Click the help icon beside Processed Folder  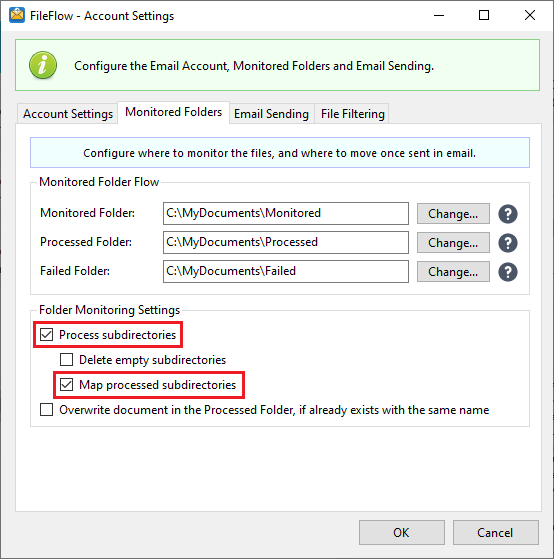pos(508,243)
